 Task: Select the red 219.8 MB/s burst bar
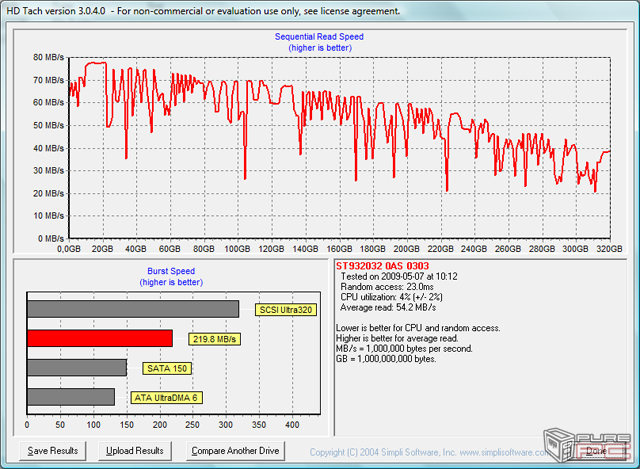100,338
